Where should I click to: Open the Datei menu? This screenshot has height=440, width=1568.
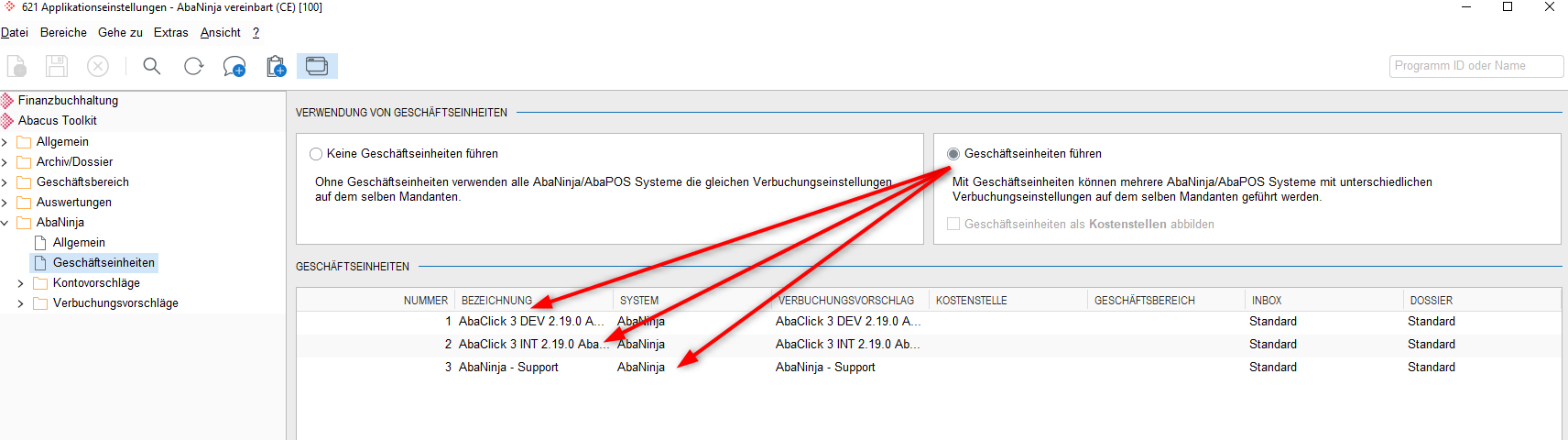click(15, 32)
